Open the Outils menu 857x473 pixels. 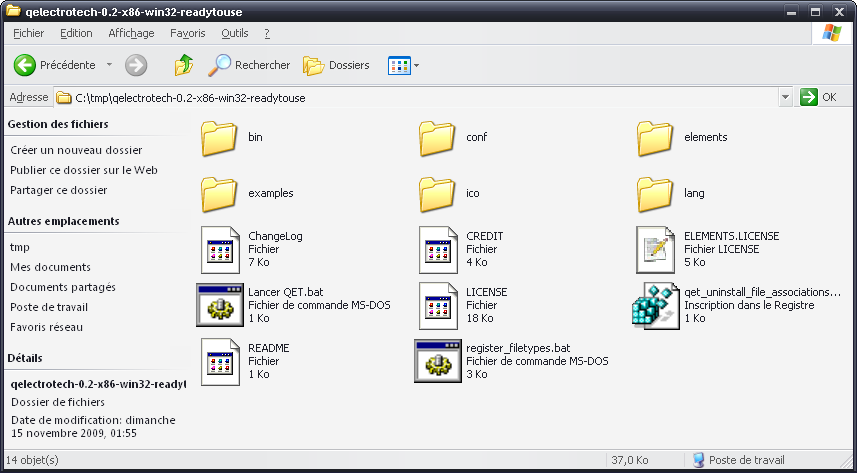pos(234,33)
